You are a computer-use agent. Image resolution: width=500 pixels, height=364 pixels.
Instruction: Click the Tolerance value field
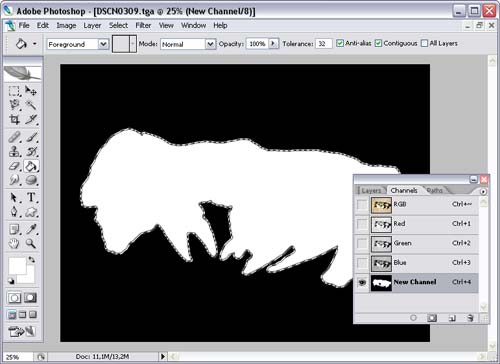click(323, 44)
